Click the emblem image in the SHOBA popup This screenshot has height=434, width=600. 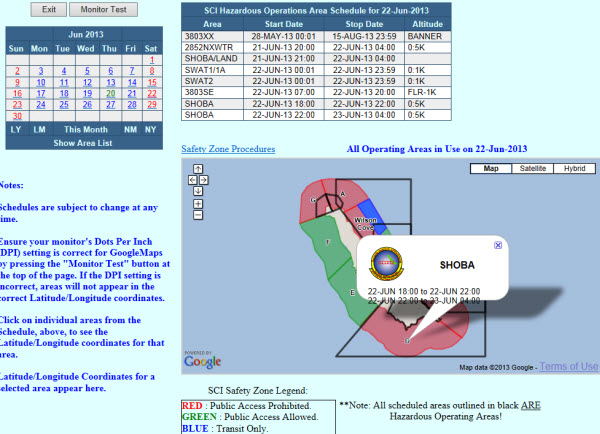(x=386, y=264)
